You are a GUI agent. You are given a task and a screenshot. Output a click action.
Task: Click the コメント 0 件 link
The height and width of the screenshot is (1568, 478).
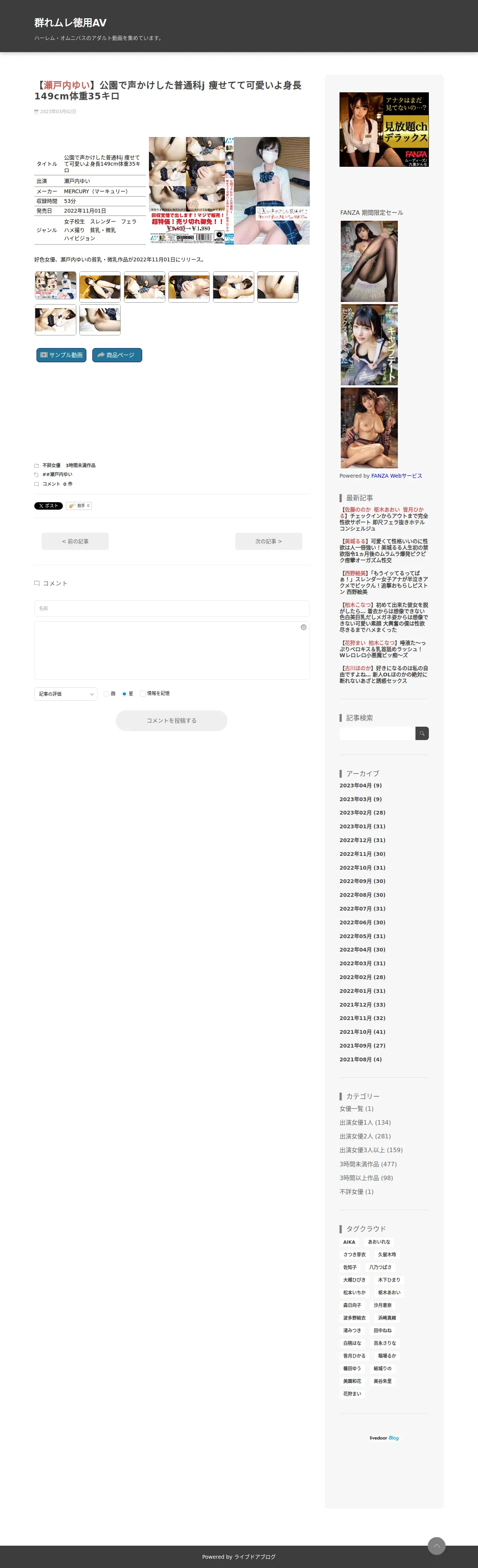57,485
